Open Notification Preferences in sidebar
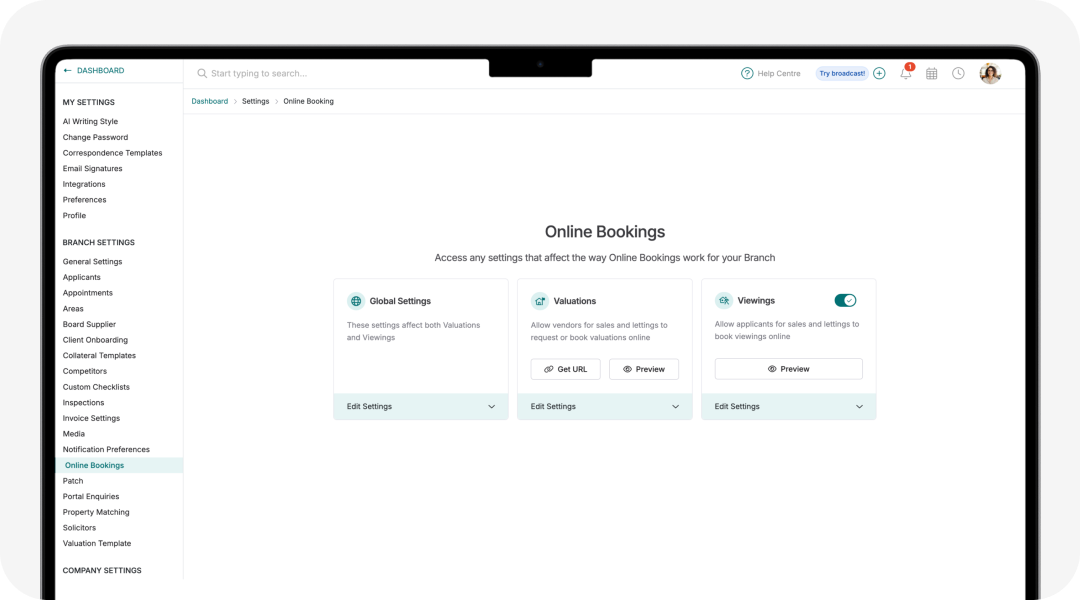 106,449
